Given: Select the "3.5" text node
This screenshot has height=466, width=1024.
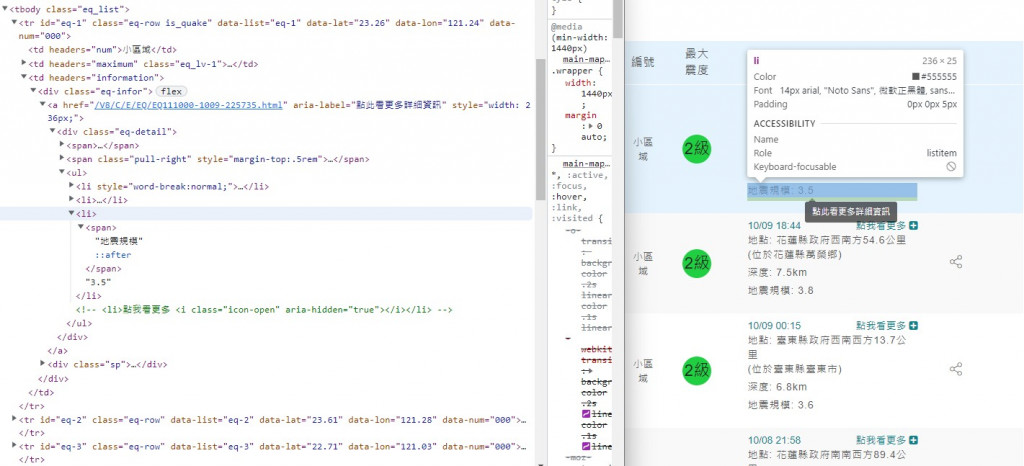Looking at the screenshot, I should pos(99,282).
